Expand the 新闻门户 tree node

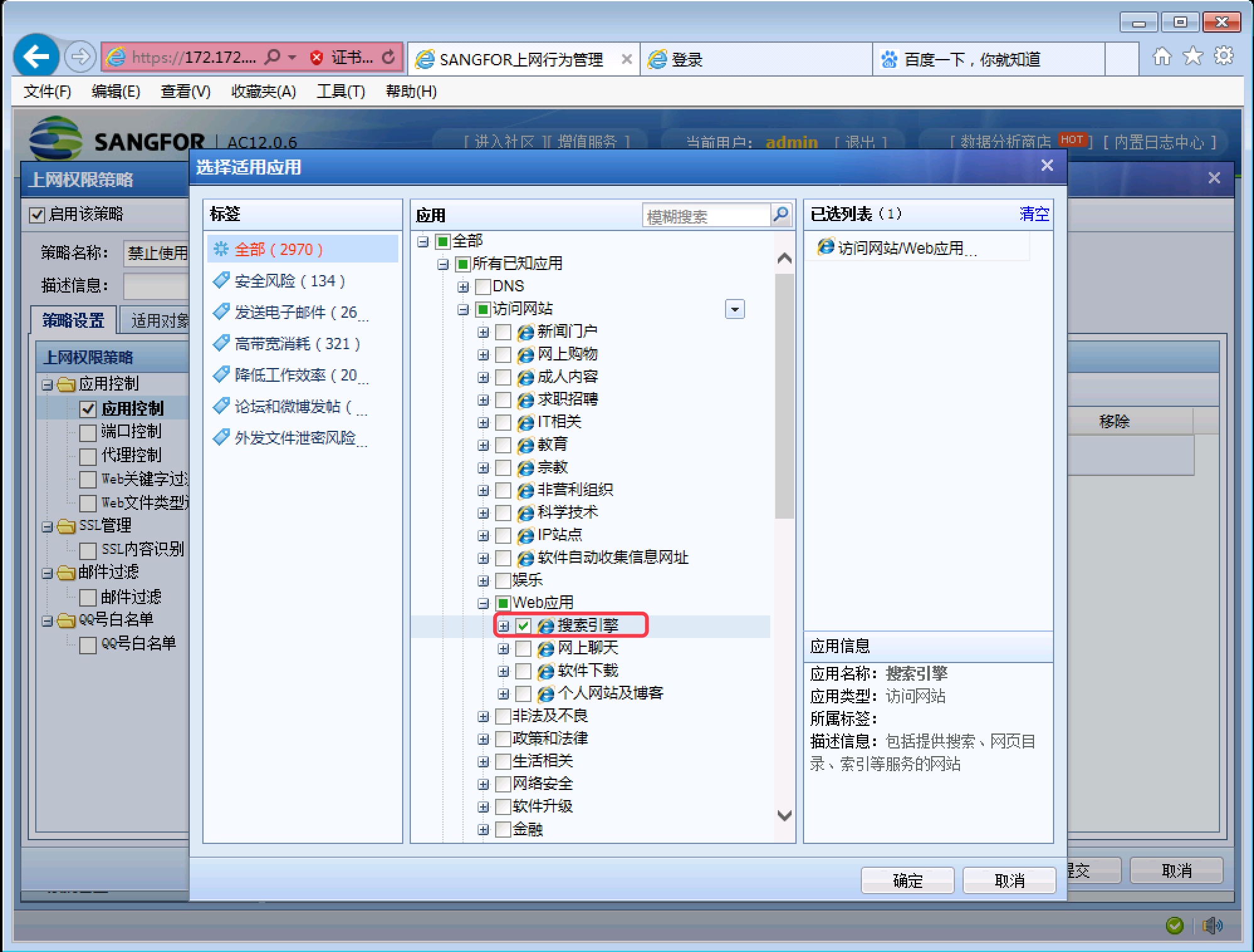483,332
